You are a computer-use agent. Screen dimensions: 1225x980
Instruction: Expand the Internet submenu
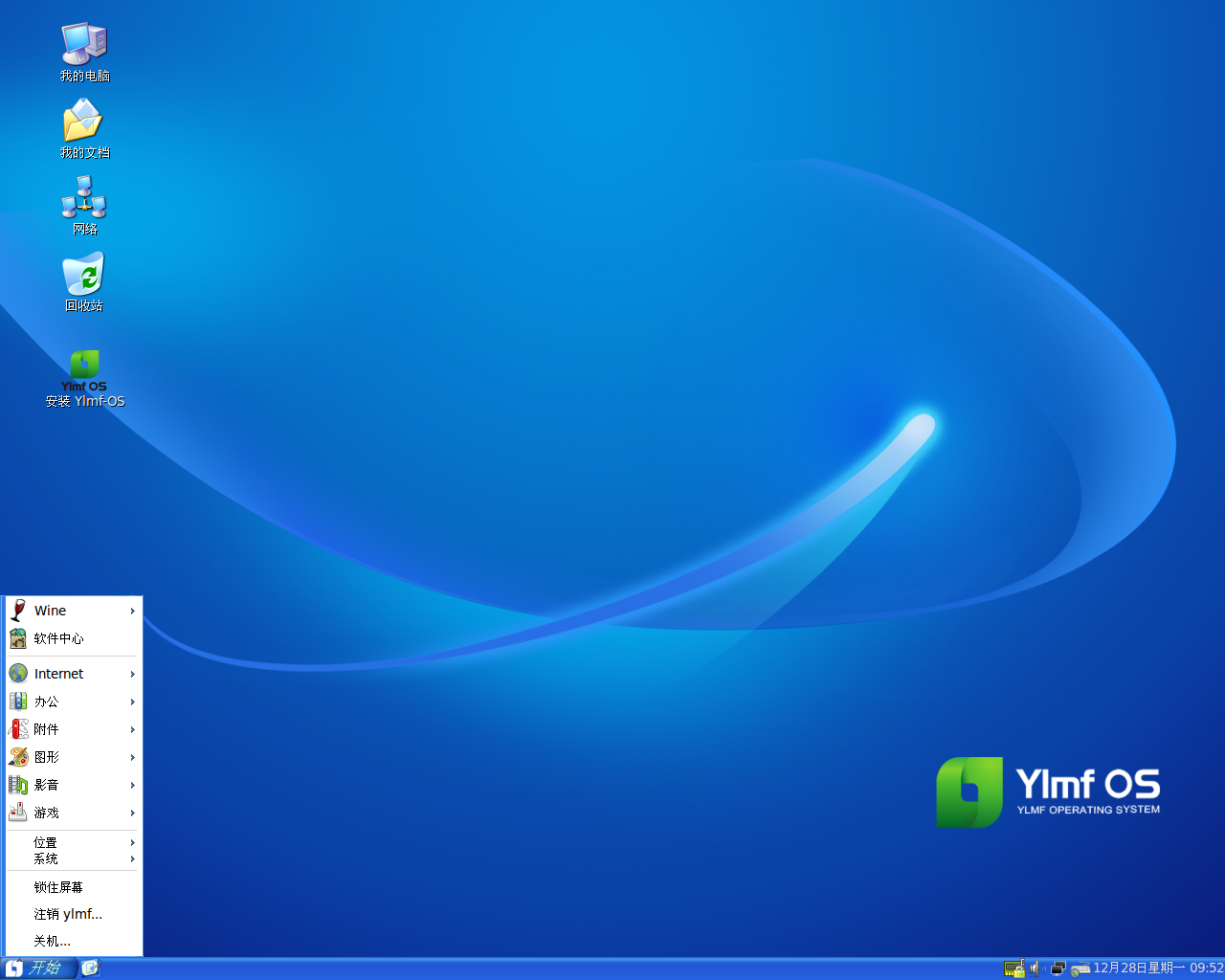coord(74,674)
